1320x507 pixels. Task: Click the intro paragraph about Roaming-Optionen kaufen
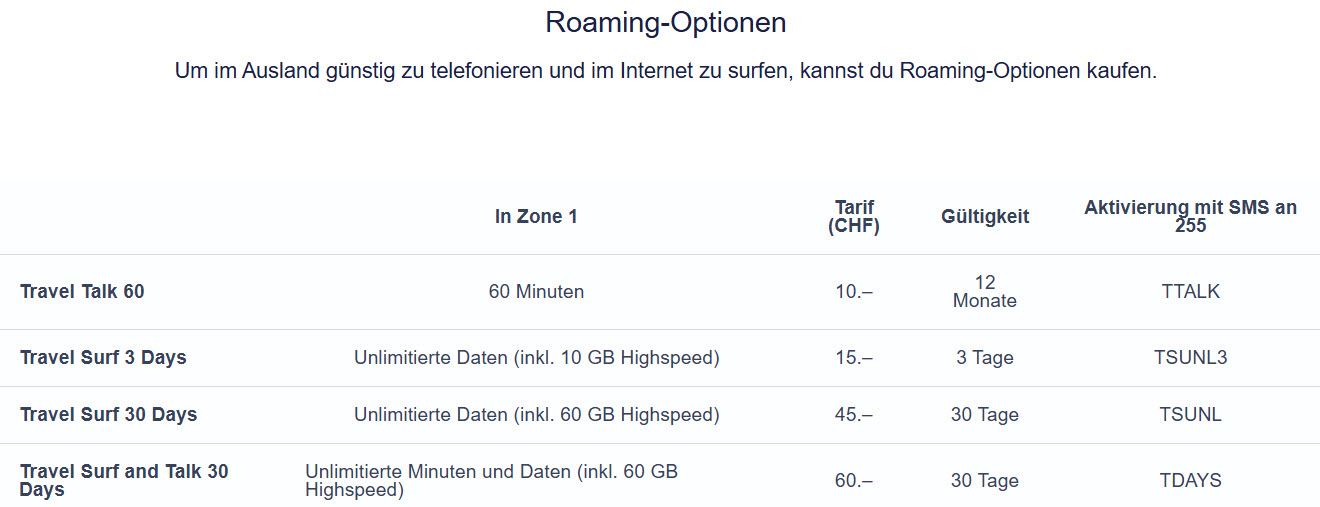coord(665,72)
